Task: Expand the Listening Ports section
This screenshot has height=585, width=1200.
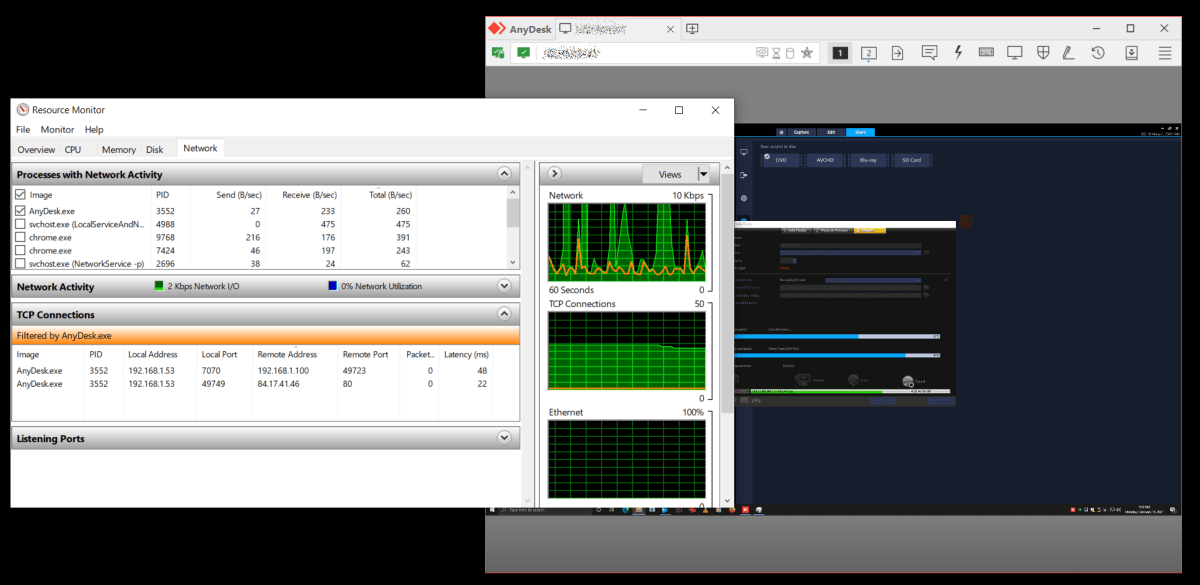Action: pyautogui.click(x=504, y=438)
